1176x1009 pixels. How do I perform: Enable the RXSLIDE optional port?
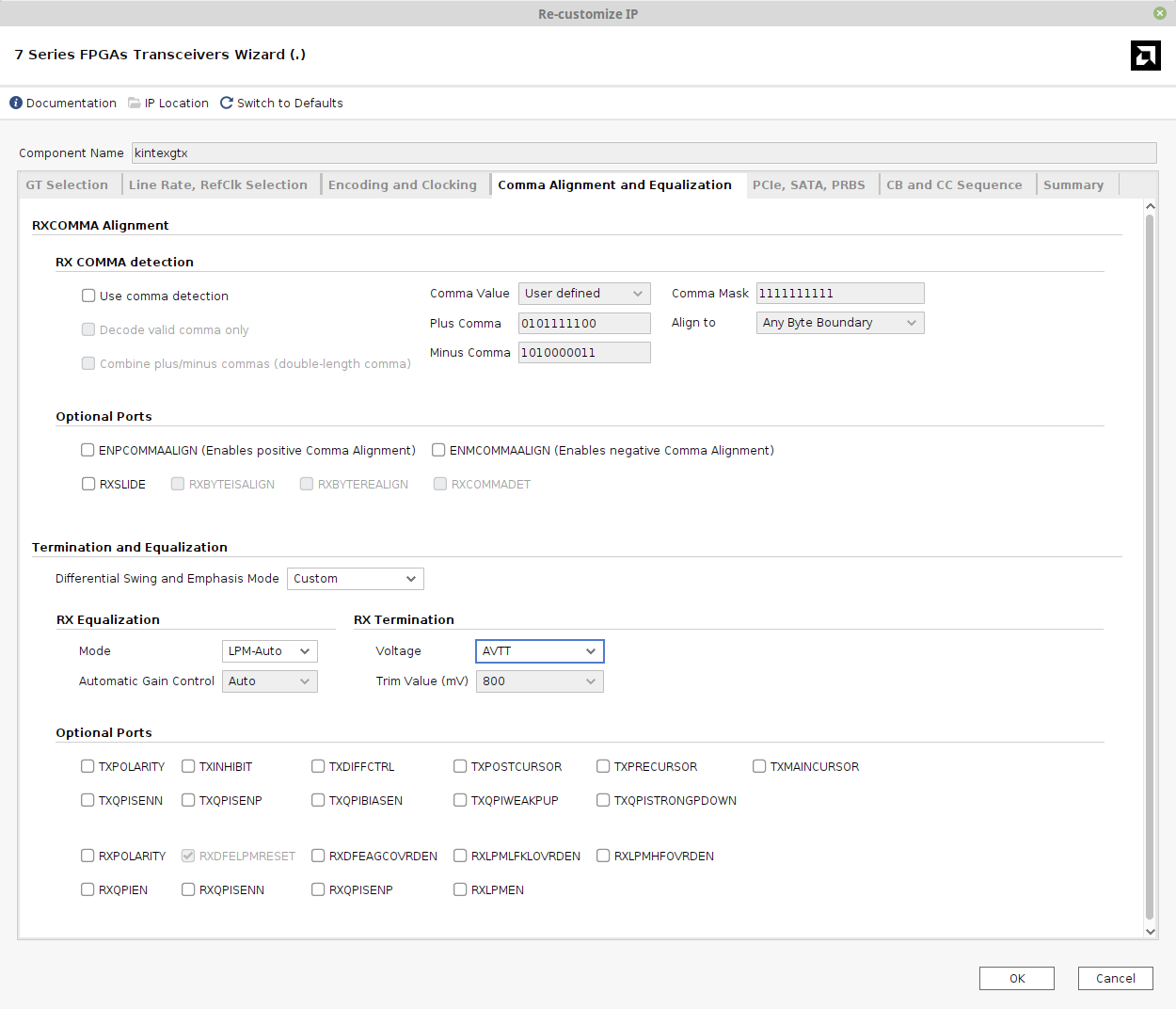[87, 484]
